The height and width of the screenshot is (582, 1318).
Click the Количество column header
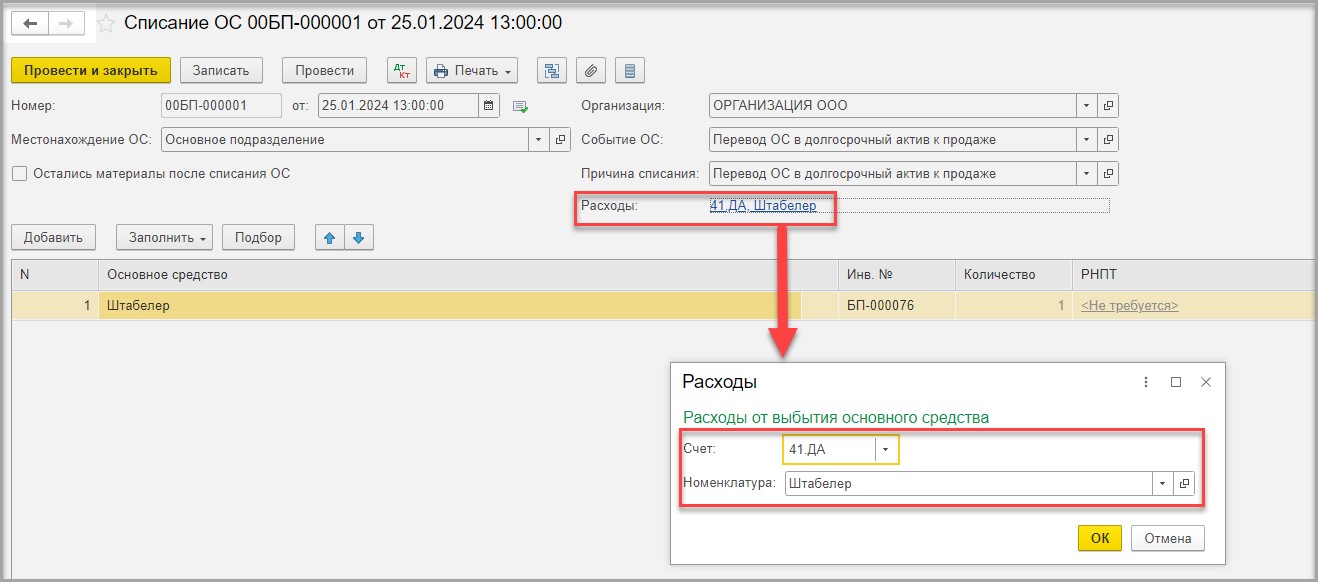tap(1013, 274)
